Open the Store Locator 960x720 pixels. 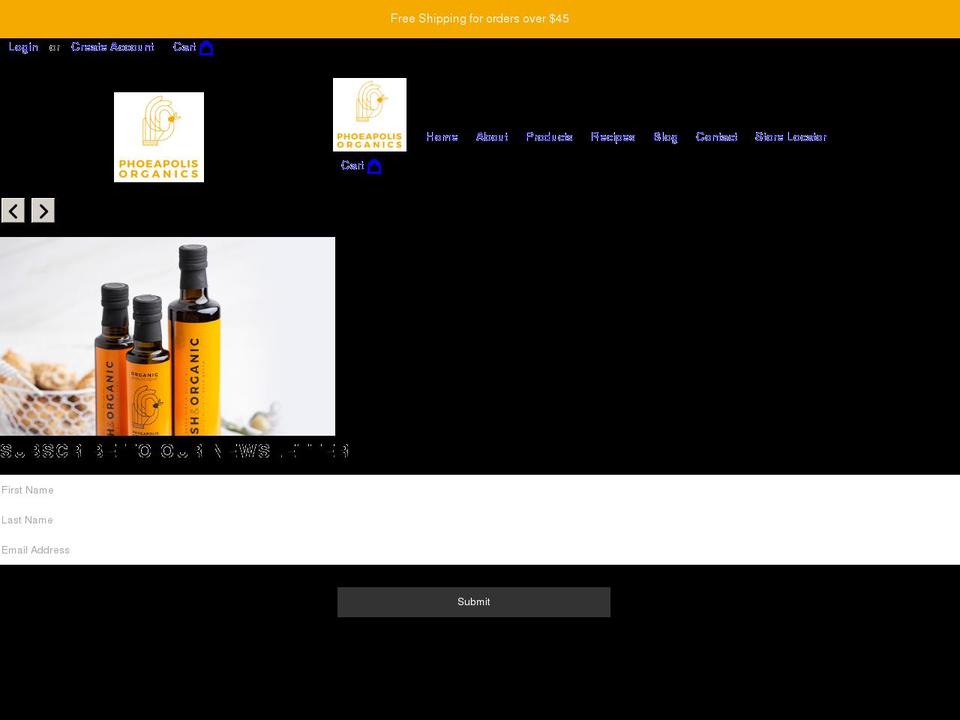[x=791, y=137]
